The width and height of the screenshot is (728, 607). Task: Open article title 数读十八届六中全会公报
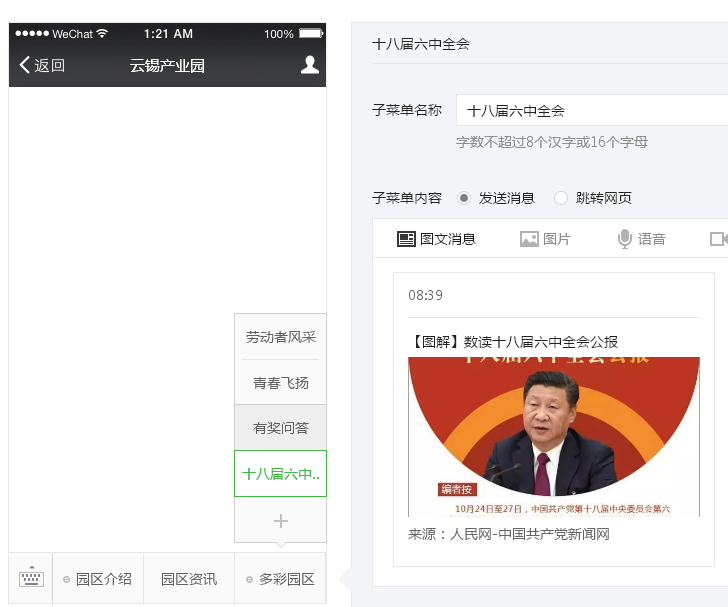click(x=513, y=342)
